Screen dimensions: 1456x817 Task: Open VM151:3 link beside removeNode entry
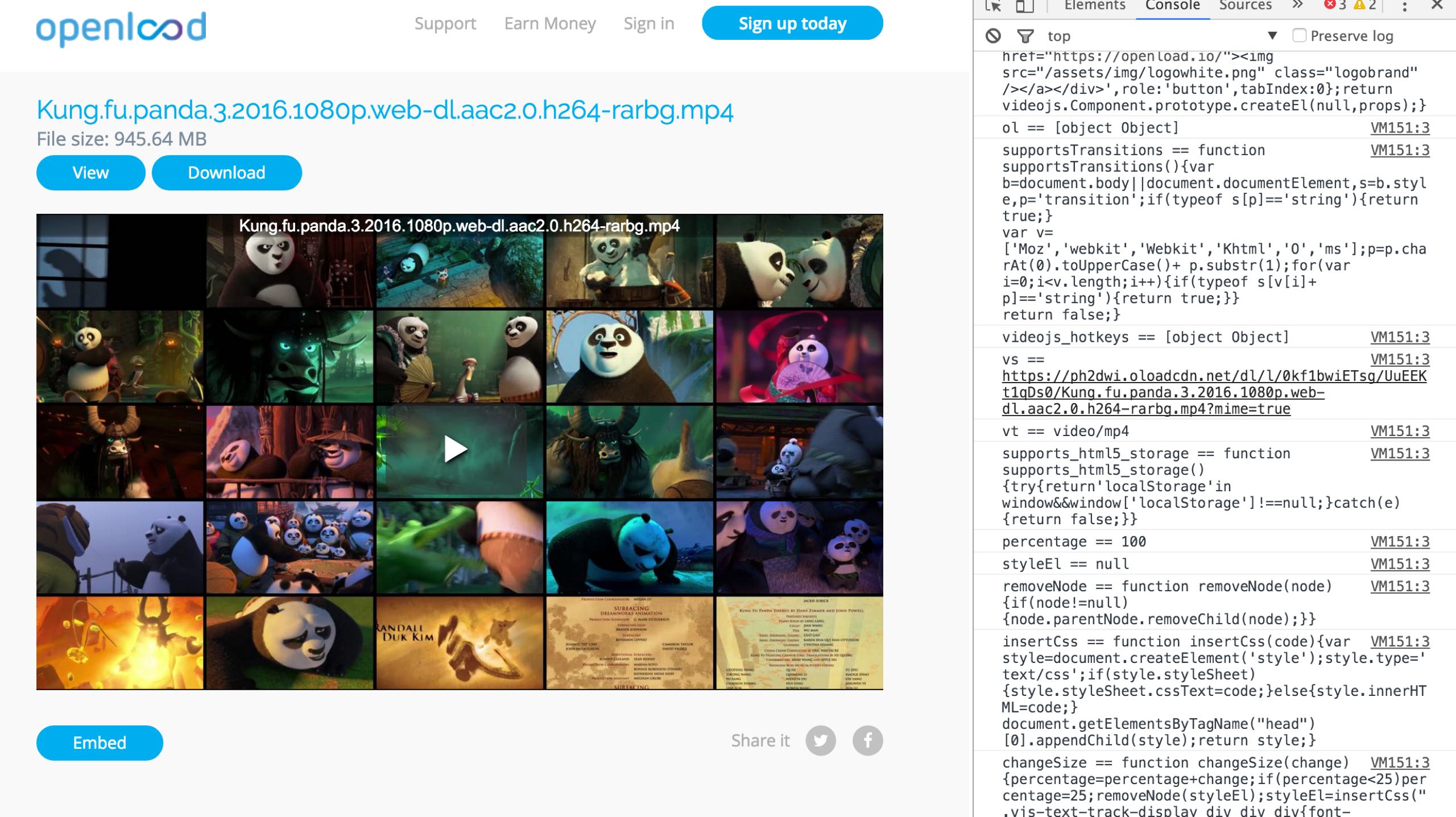coord(1400,586)
